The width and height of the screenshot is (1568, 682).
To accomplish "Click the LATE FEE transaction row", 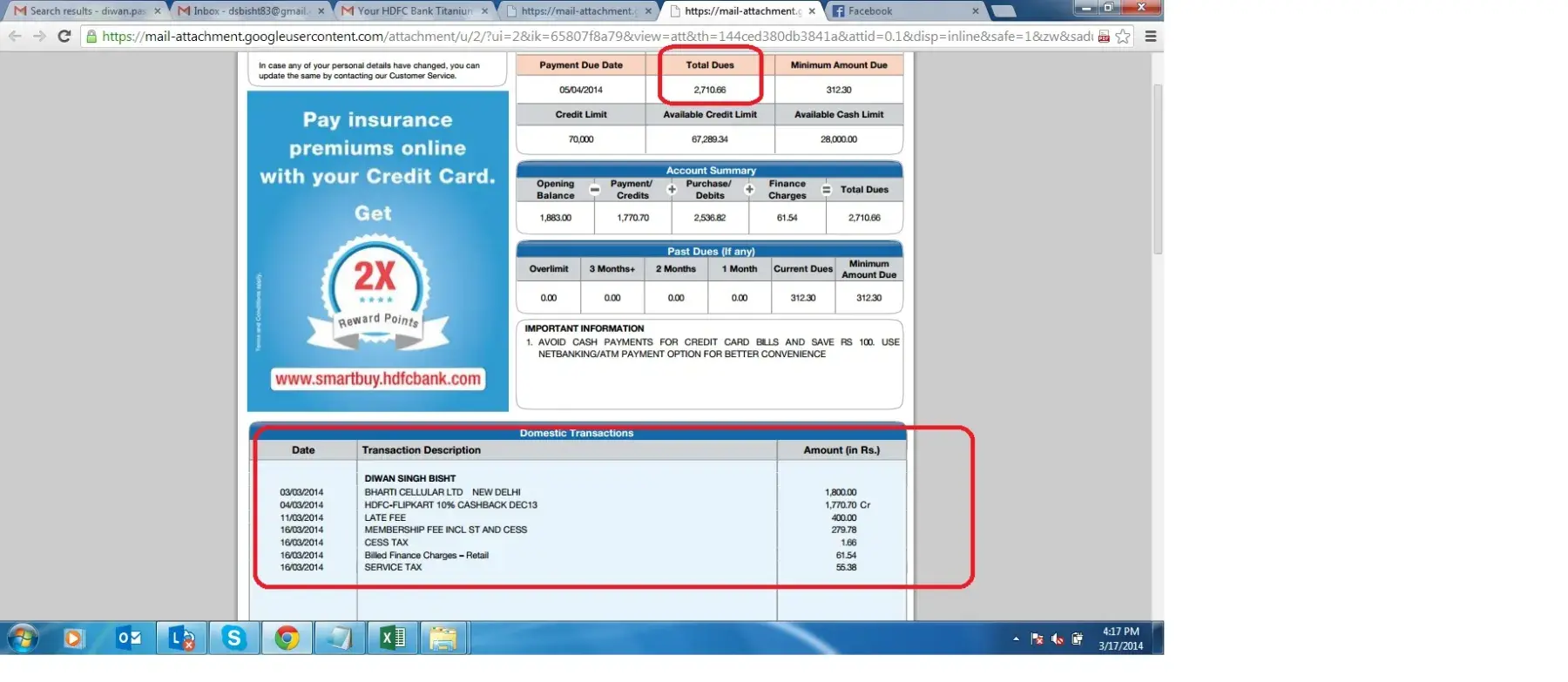I will click(579, 517).
